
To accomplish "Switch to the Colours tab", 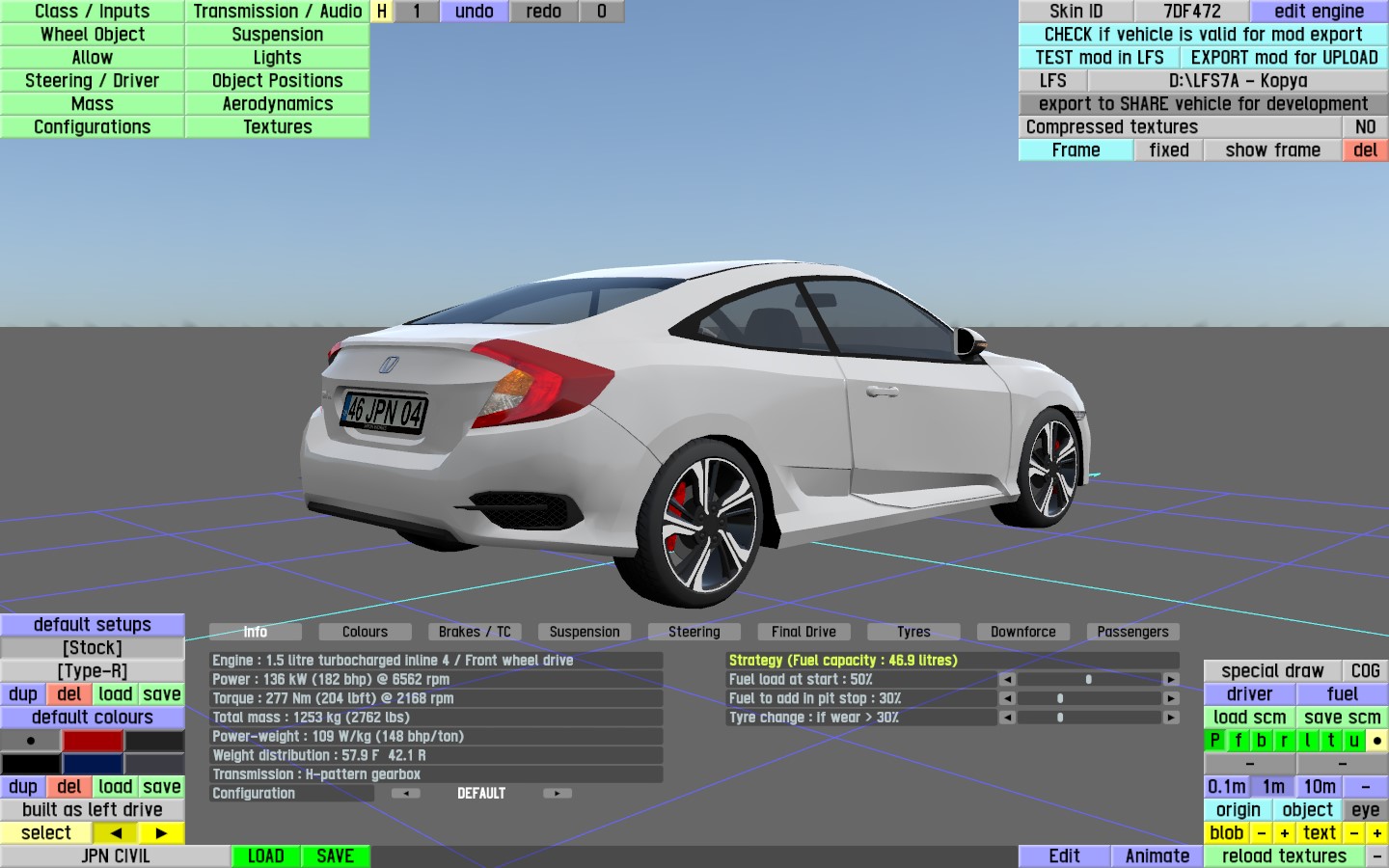I will click(365, 632).
